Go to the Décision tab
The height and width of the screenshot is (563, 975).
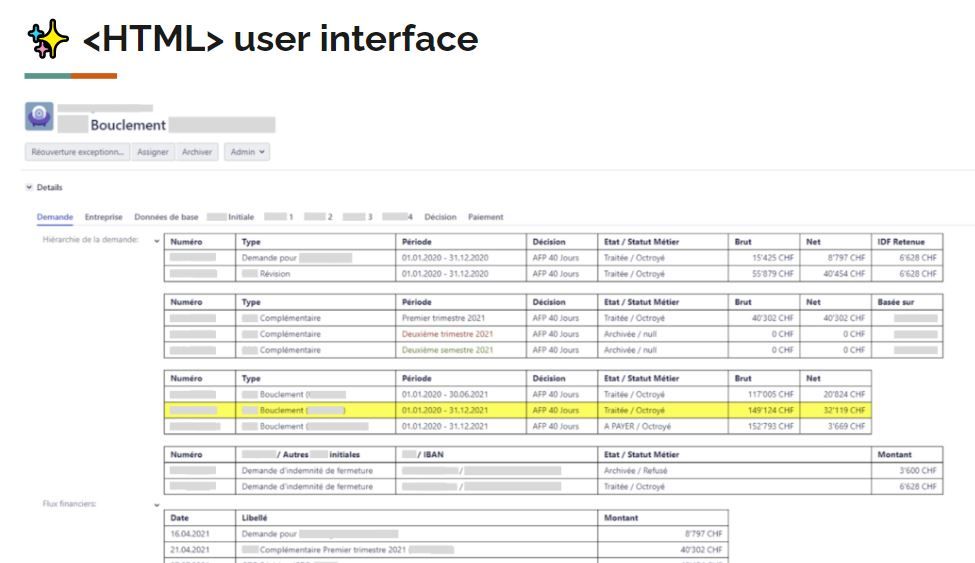(x=440, y=217)
